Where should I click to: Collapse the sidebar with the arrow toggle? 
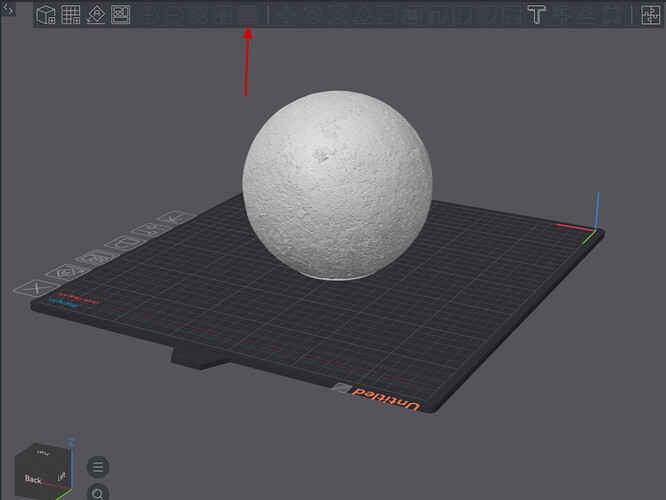8,8
